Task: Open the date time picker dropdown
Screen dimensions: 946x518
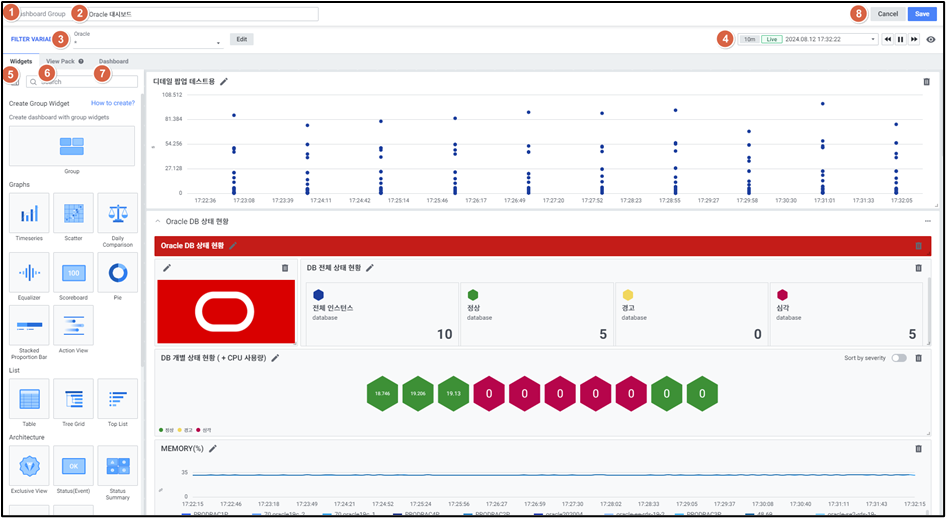Action: [x=873, y=39]
